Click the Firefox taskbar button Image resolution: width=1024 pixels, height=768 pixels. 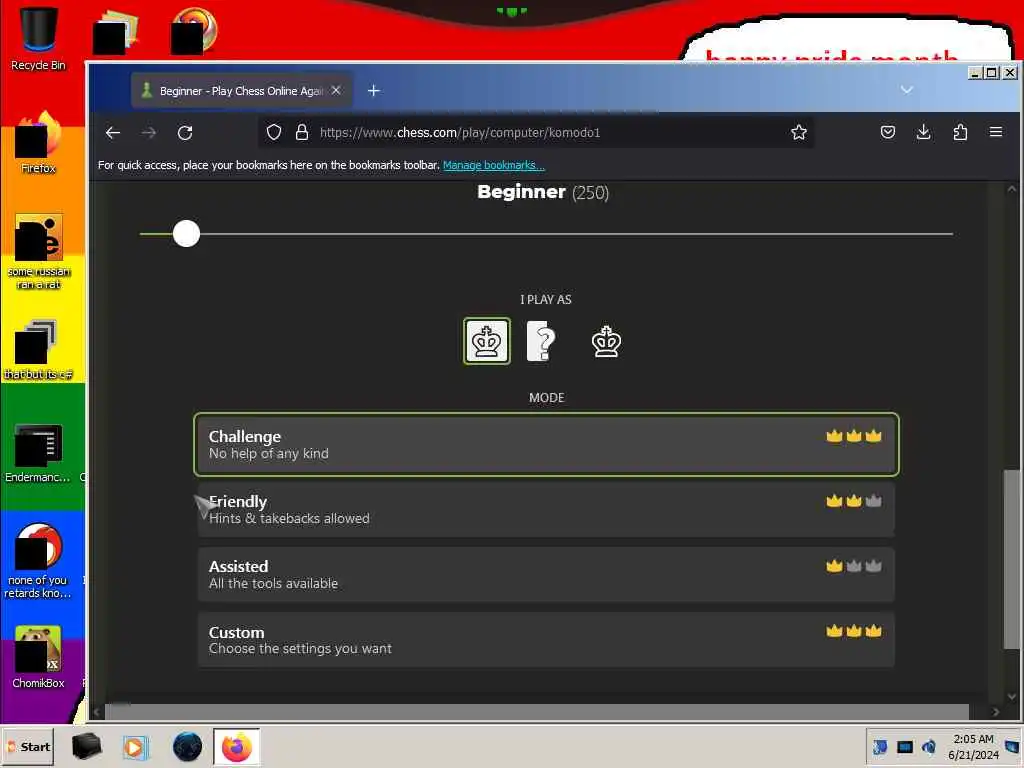[x=236, y=746]
